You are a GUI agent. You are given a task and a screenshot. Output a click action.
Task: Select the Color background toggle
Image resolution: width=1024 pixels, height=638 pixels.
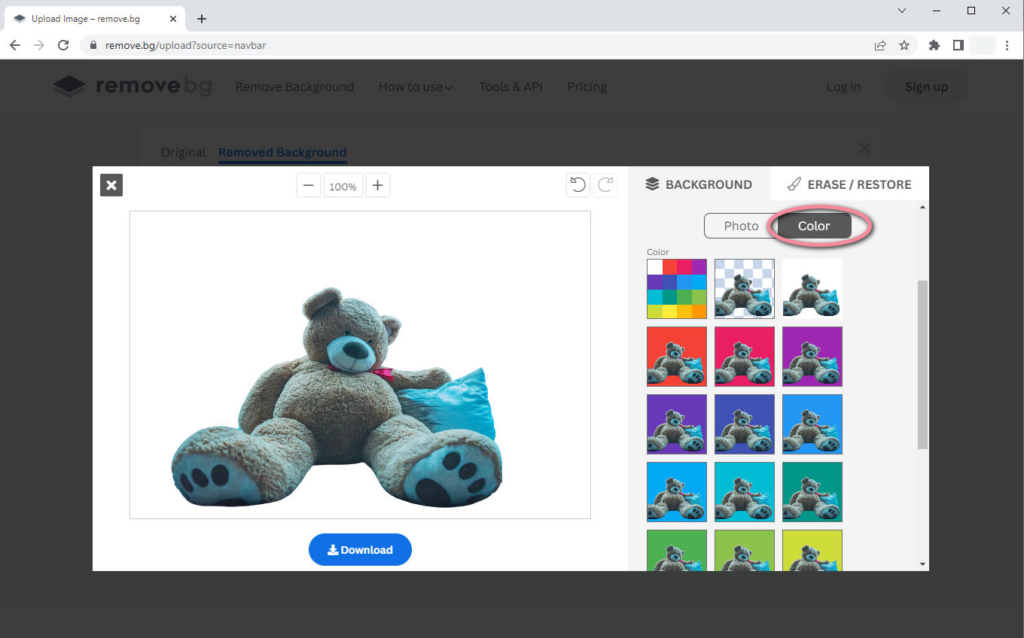[814, 226]
